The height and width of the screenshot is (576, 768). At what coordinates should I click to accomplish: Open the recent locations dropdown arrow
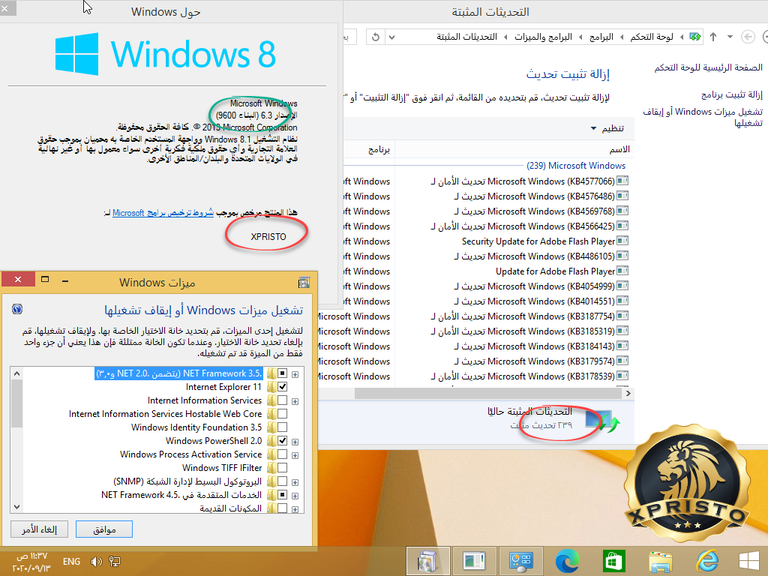point(730,37)
